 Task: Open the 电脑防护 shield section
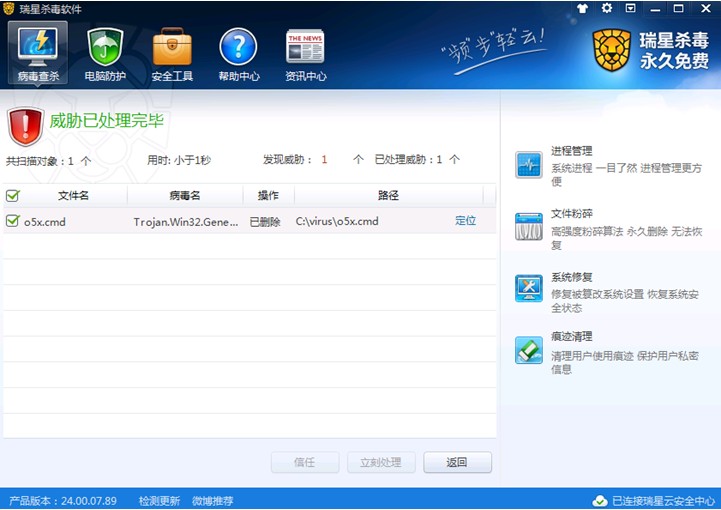105,53
